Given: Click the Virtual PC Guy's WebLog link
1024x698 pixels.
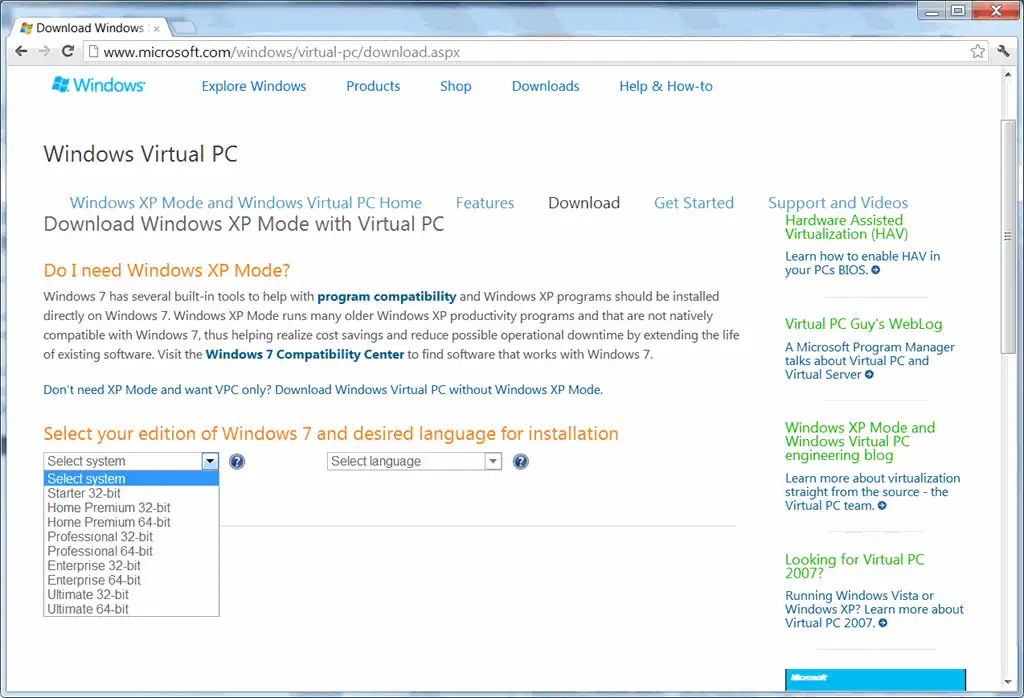Looking at the screenshot, I should pos(863,324).
